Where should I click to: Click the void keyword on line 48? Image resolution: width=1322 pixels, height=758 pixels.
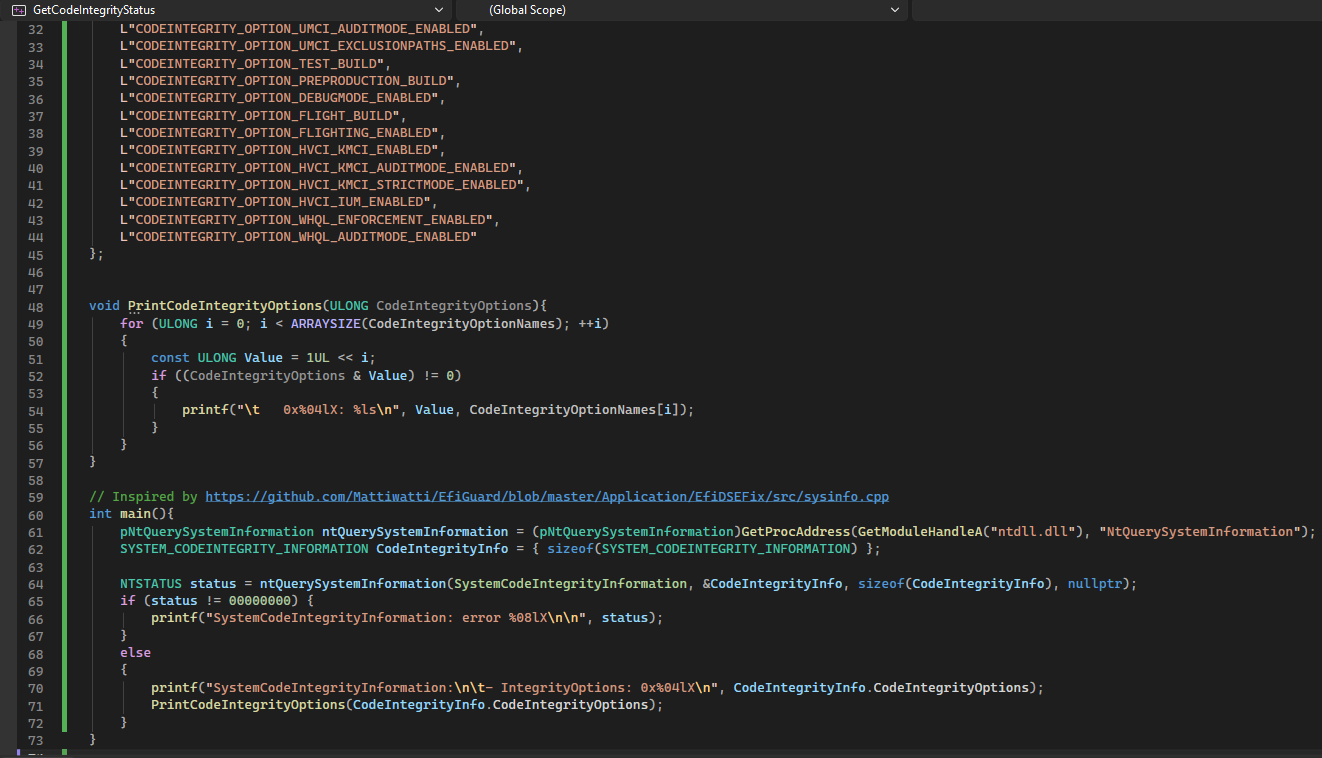coord(104,306)
